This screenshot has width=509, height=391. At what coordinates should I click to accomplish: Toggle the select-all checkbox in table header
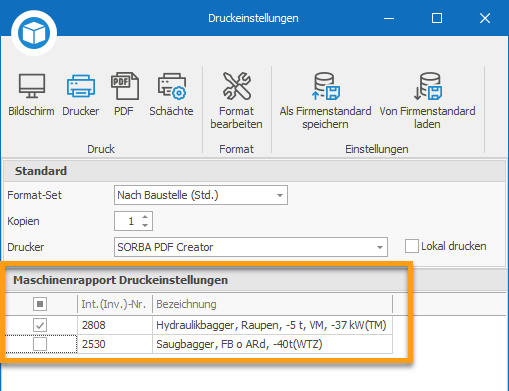point(40,304)
